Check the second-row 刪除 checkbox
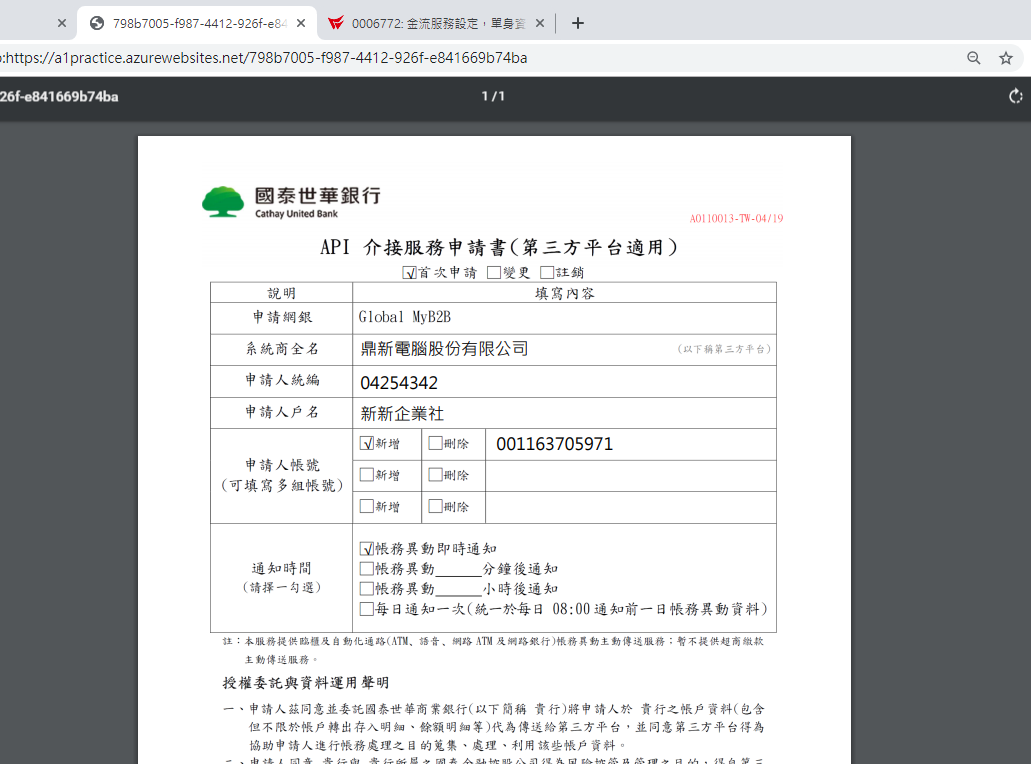This screenshot has width=1031, height=764. pyautogui.click(x=435, y=475)
